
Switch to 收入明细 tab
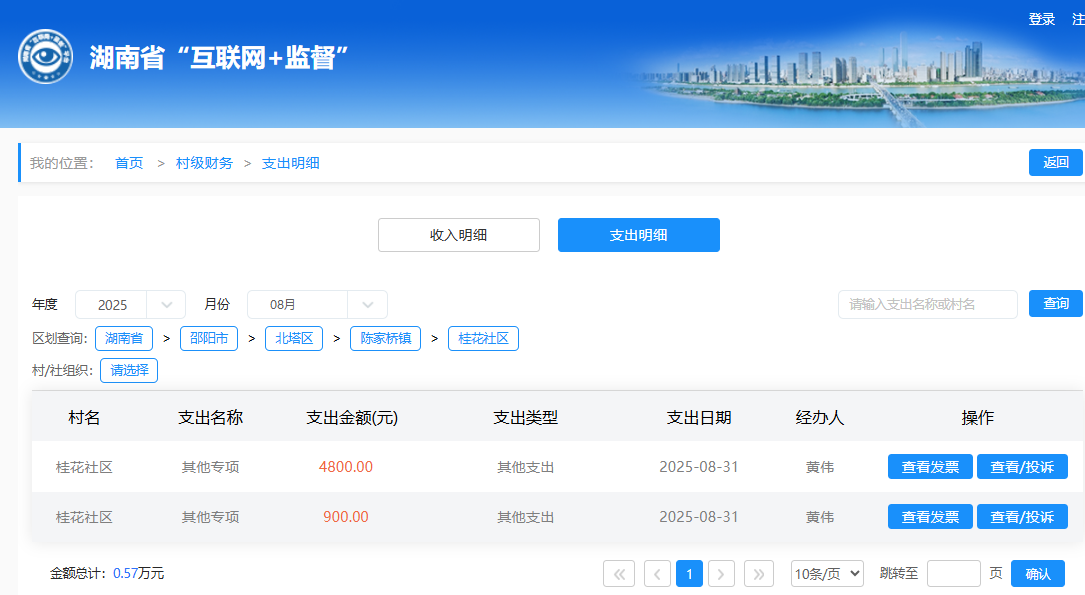pyautogui.click(x=459, y=235)
